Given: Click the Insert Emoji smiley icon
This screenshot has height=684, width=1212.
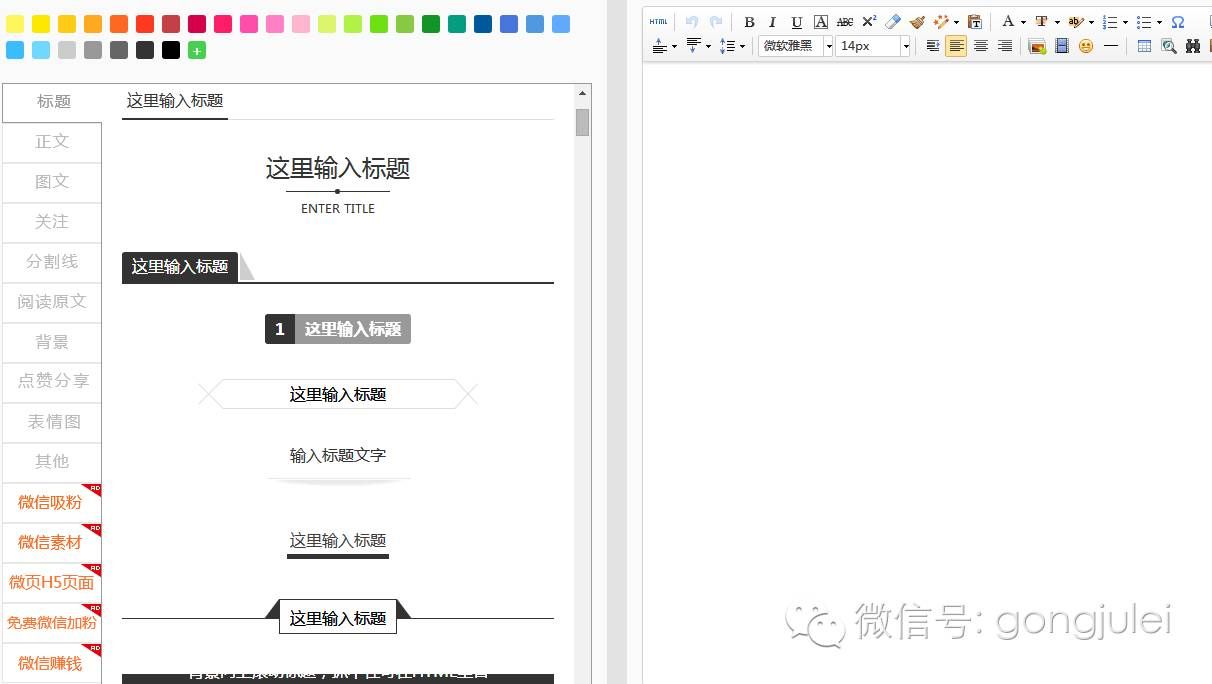Looking at the screenshot, I should coord(1085,46).
